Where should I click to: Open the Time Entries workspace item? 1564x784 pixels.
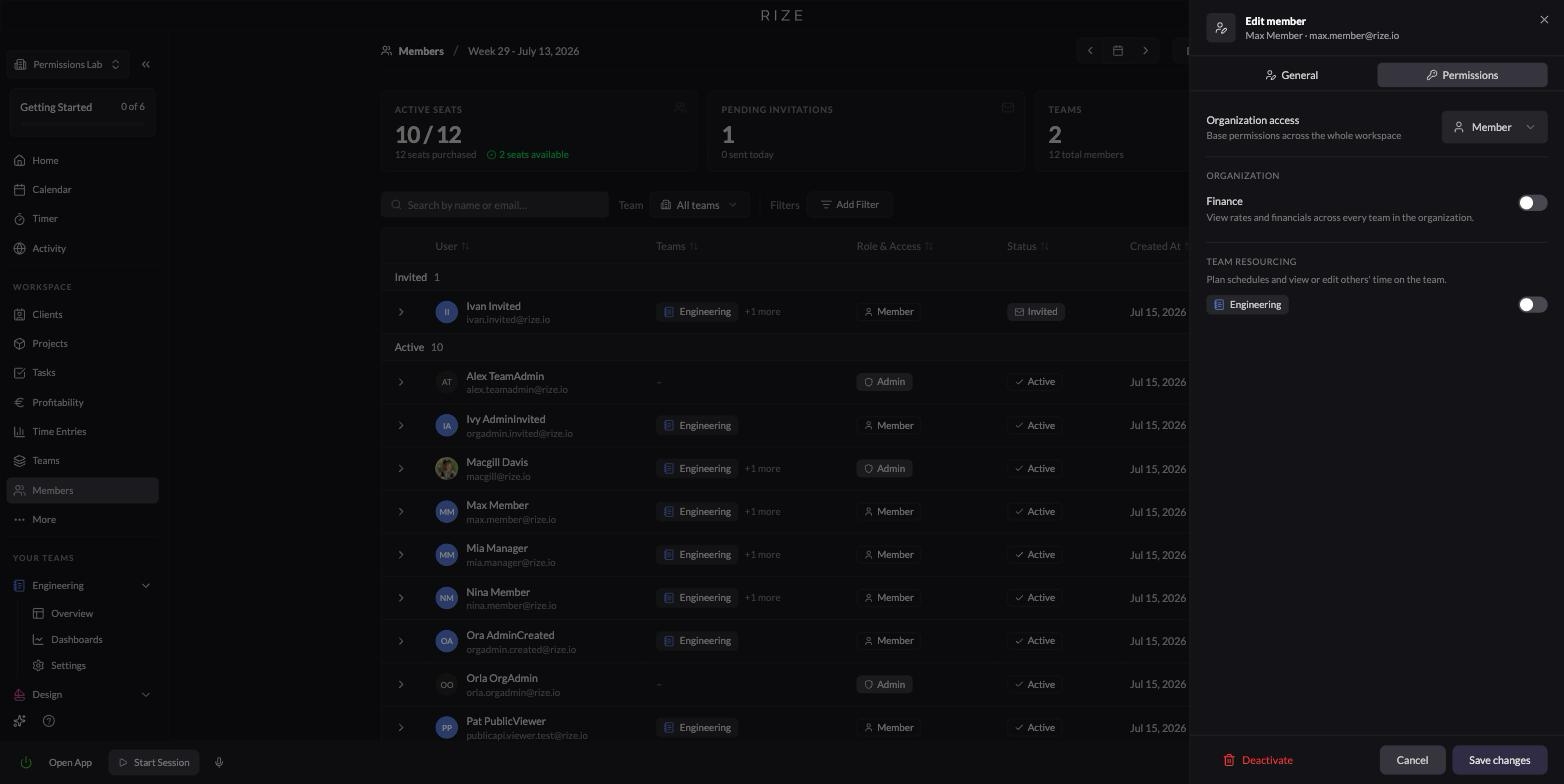click(82, 431)
